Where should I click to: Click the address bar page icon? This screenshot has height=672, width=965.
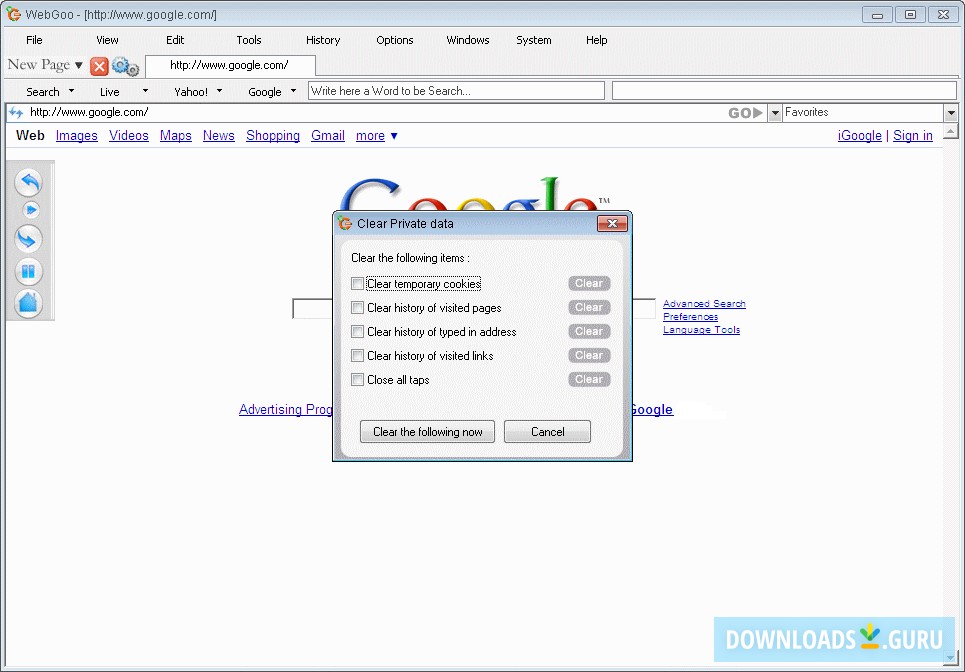coord(16,113)
